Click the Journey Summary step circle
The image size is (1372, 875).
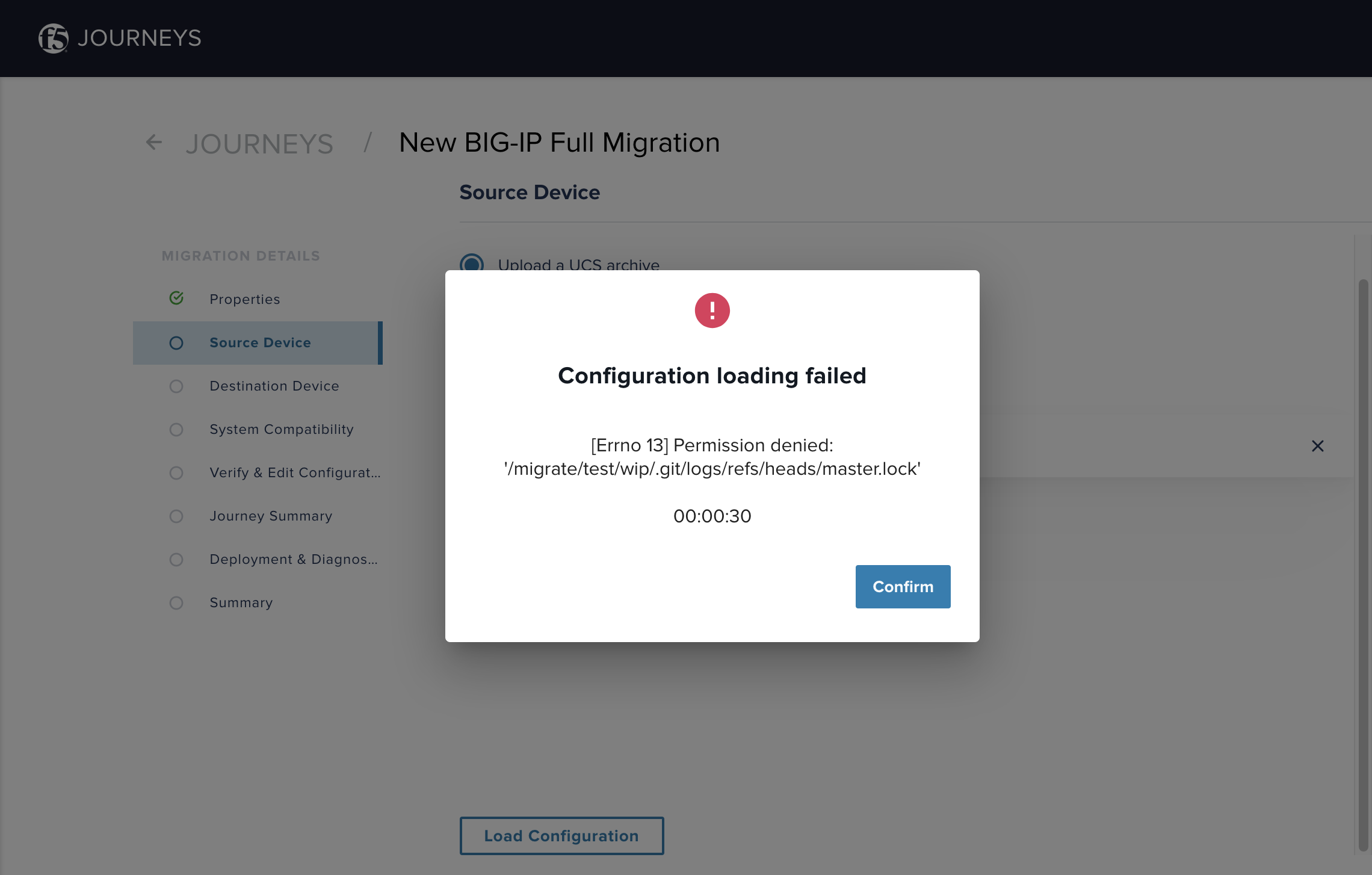(176, 516)
